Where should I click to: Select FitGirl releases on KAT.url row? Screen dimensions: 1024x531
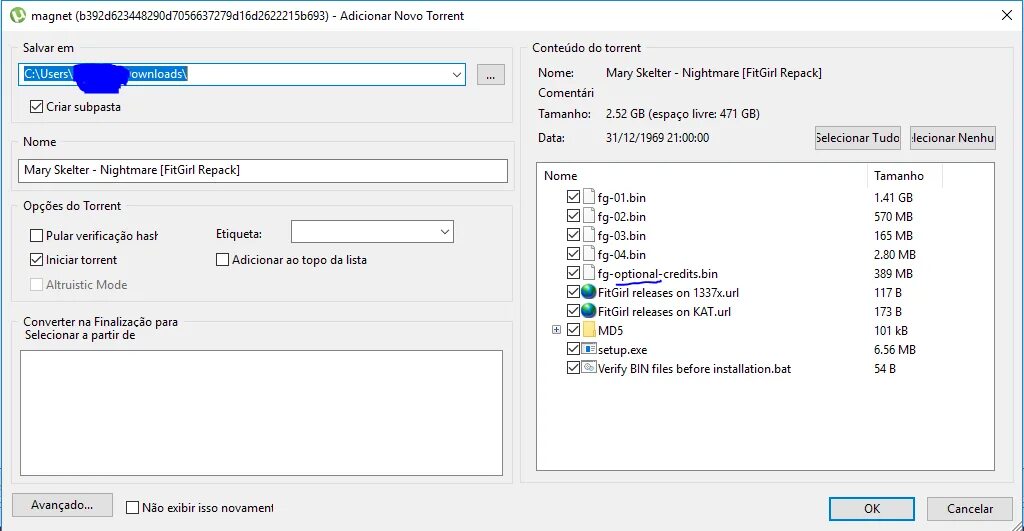[x=664, y=311]
